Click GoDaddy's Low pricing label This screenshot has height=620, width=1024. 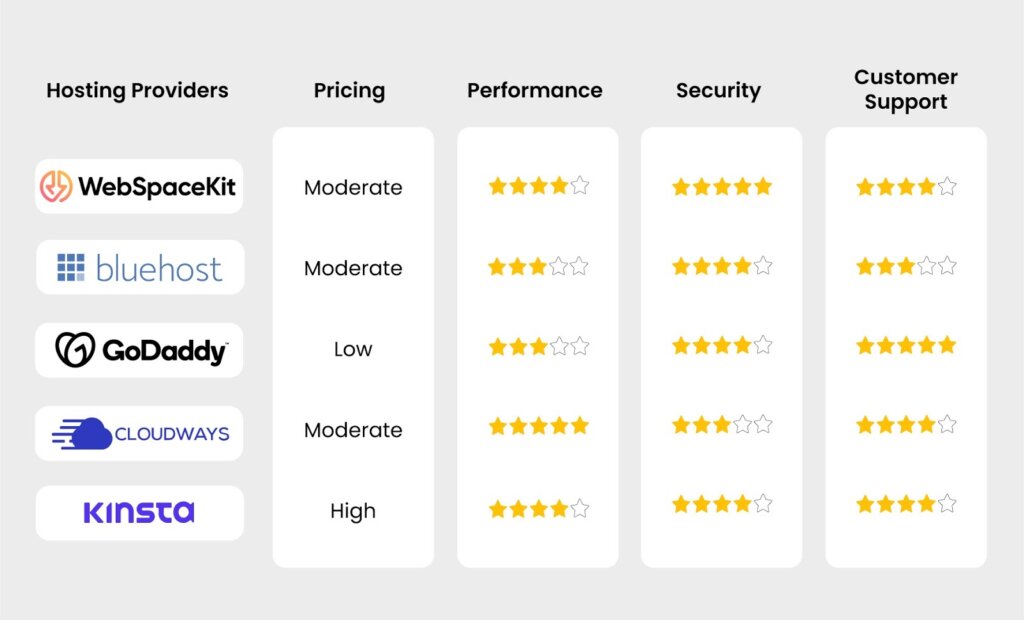353,350
